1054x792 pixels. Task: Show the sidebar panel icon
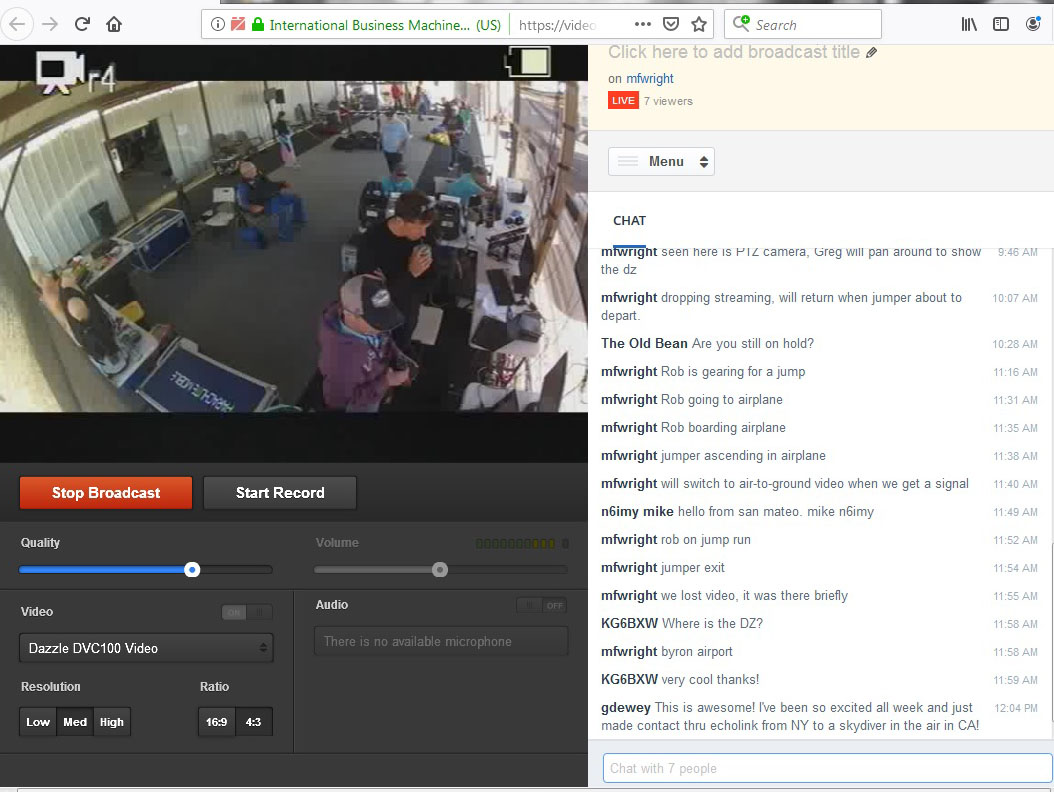1001,24
